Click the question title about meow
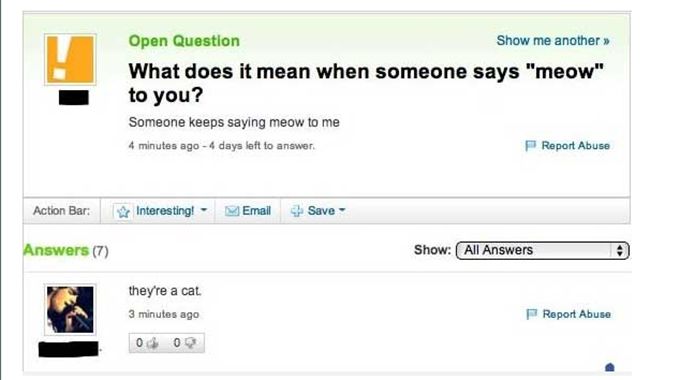Viewport: 680px width, 380px height. (366, 83)
